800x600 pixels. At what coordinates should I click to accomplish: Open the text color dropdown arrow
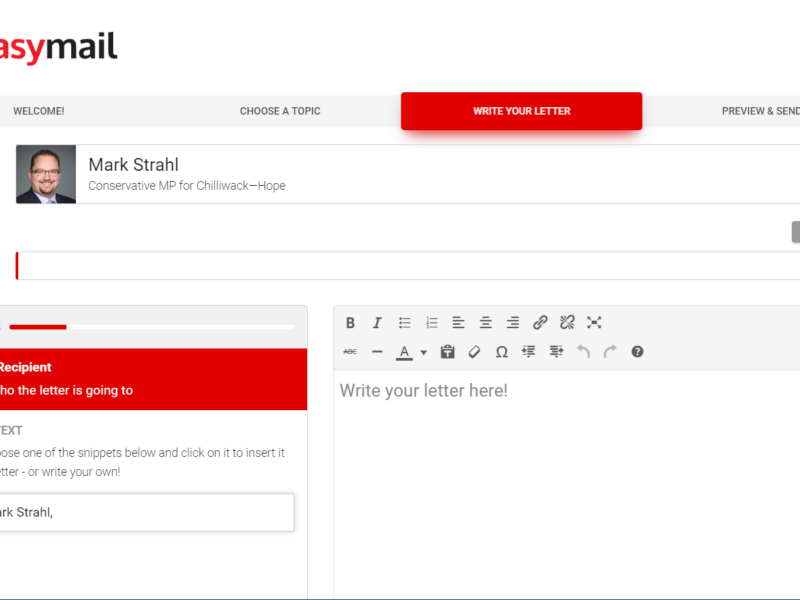tap(423, 352)
